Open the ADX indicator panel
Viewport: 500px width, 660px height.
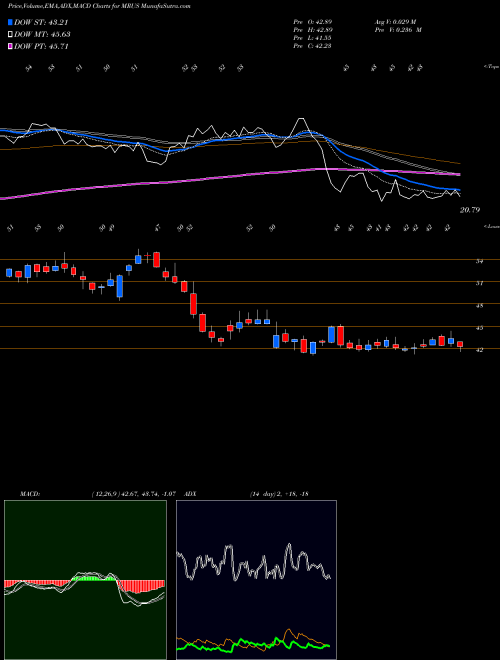coord(256,580)
